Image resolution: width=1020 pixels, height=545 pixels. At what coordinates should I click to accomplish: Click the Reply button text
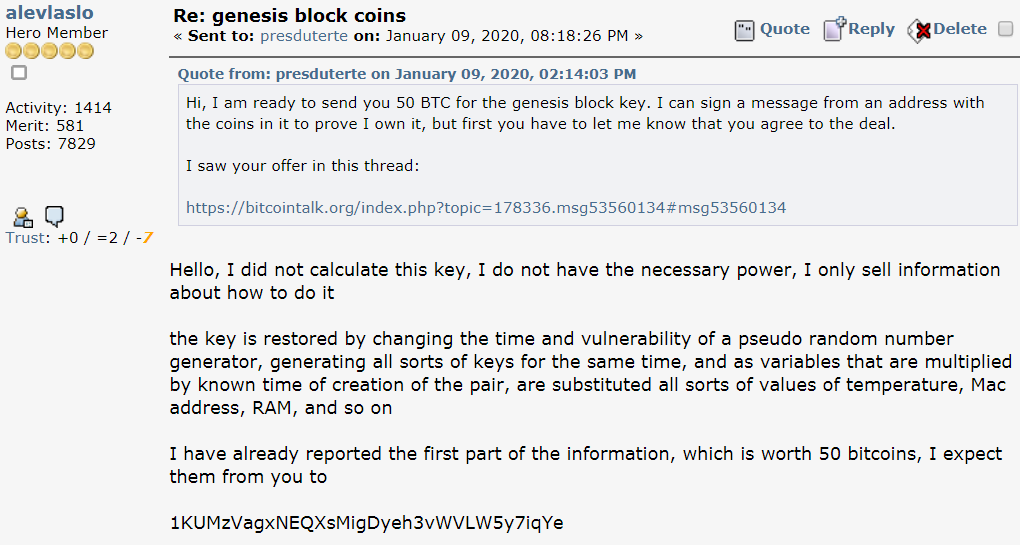[x=871, y=29]
